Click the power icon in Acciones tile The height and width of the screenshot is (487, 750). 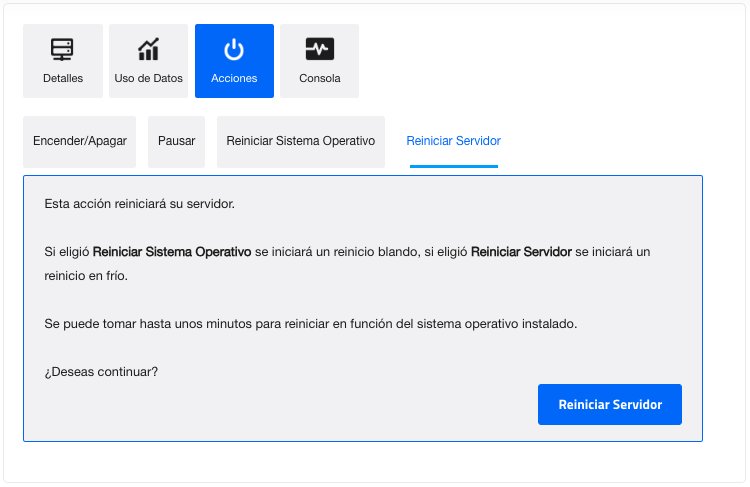234,49
